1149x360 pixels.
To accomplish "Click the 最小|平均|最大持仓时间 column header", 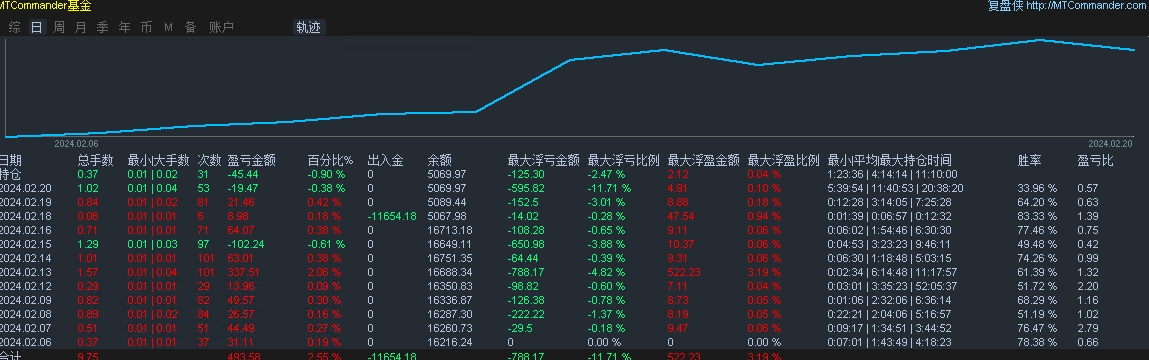I will 890,161.
